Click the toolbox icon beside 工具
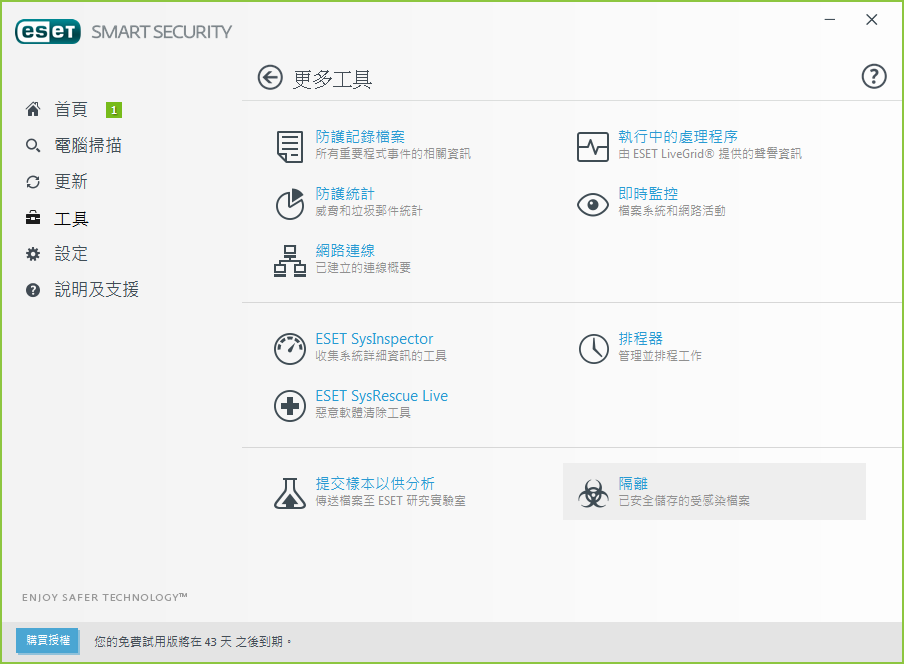Screen dimensions: 904x664 point(33,218)
